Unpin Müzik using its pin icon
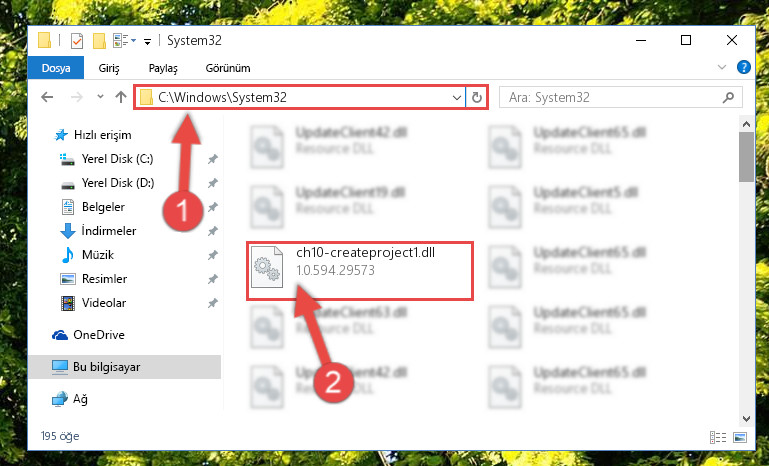The width and height of the screenshot is (769, 466). 212,255
